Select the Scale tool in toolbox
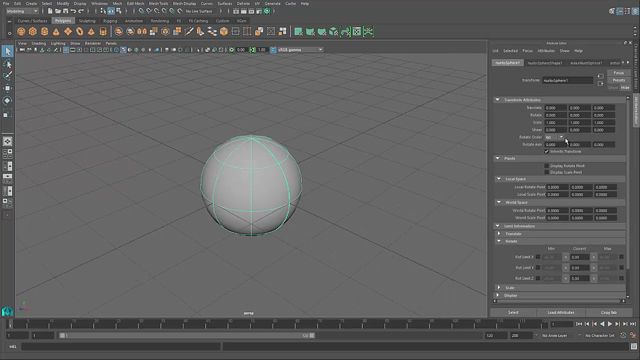The image size is (640, 360). [7, 115]
